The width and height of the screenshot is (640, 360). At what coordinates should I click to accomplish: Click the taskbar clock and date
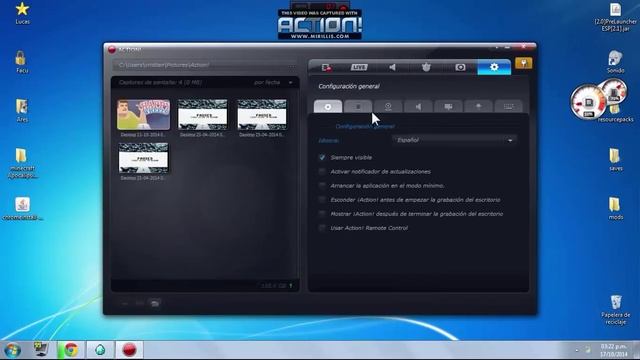614,350
